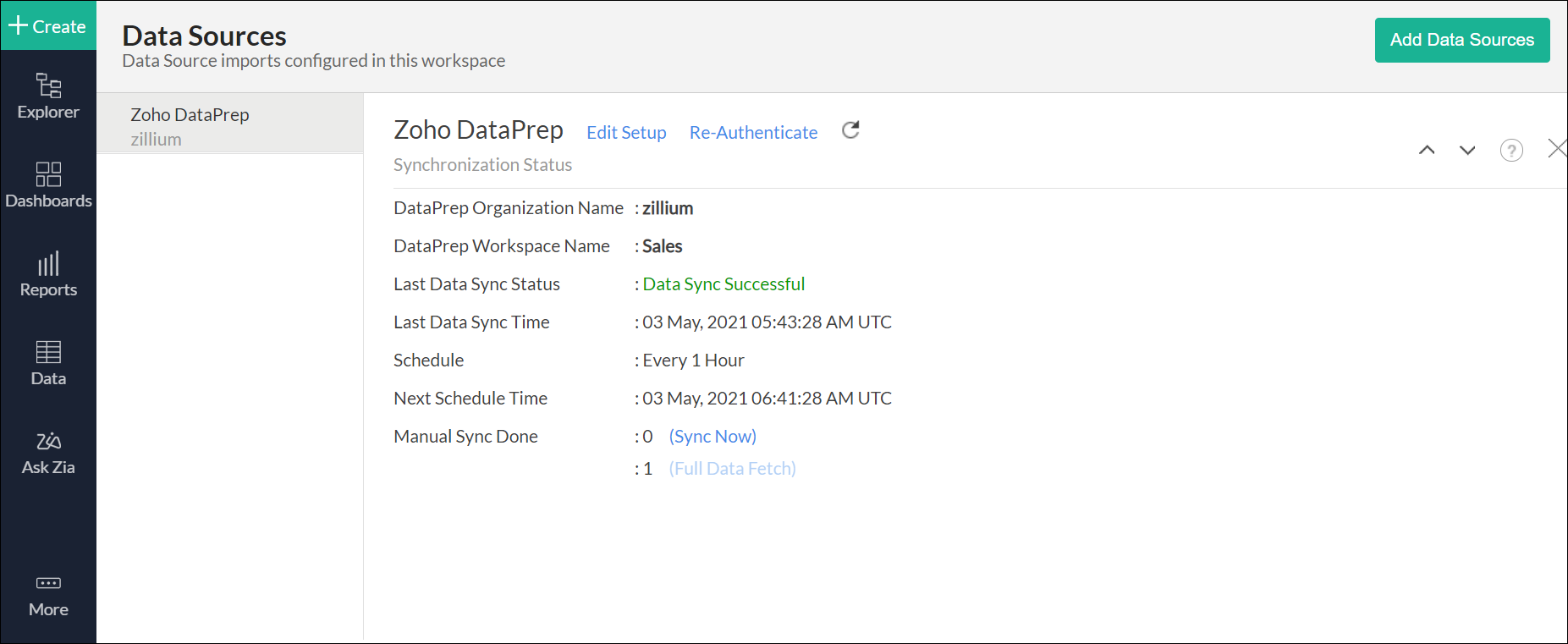Click the Re-Authenticate link
1568x644 pixels.
(x=753, y=133)
